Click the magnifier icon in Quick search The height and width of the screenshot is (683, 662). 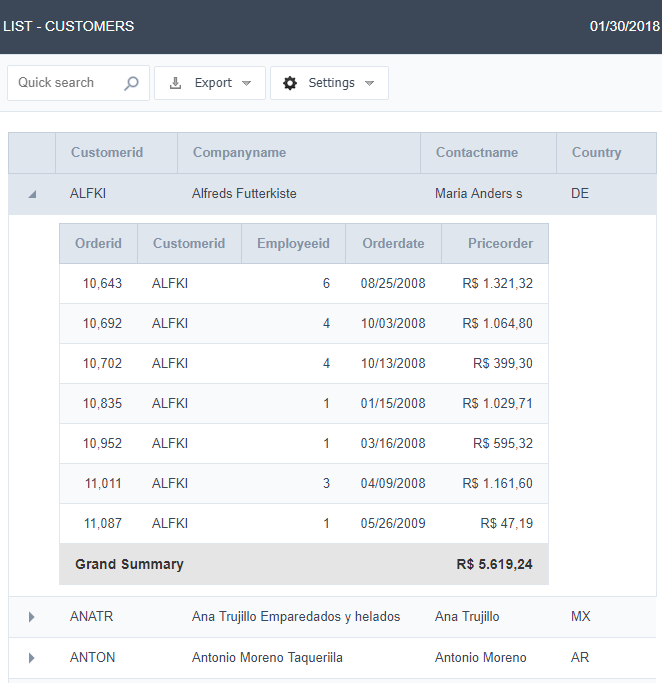pyautogui.click(x=131, y=83)
